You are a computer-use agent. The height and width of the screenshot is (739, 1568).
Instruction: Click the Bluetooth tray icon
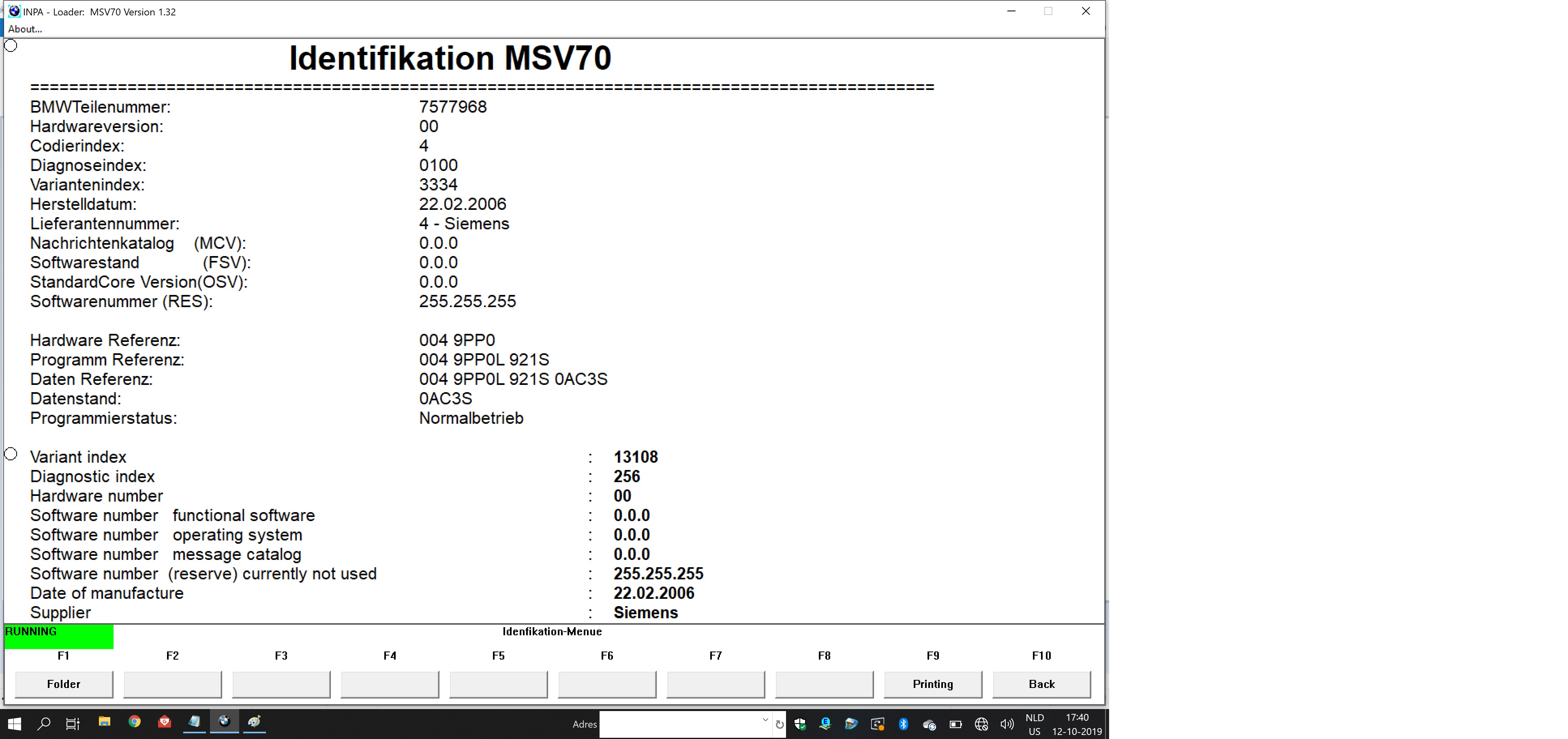[903, 724]
